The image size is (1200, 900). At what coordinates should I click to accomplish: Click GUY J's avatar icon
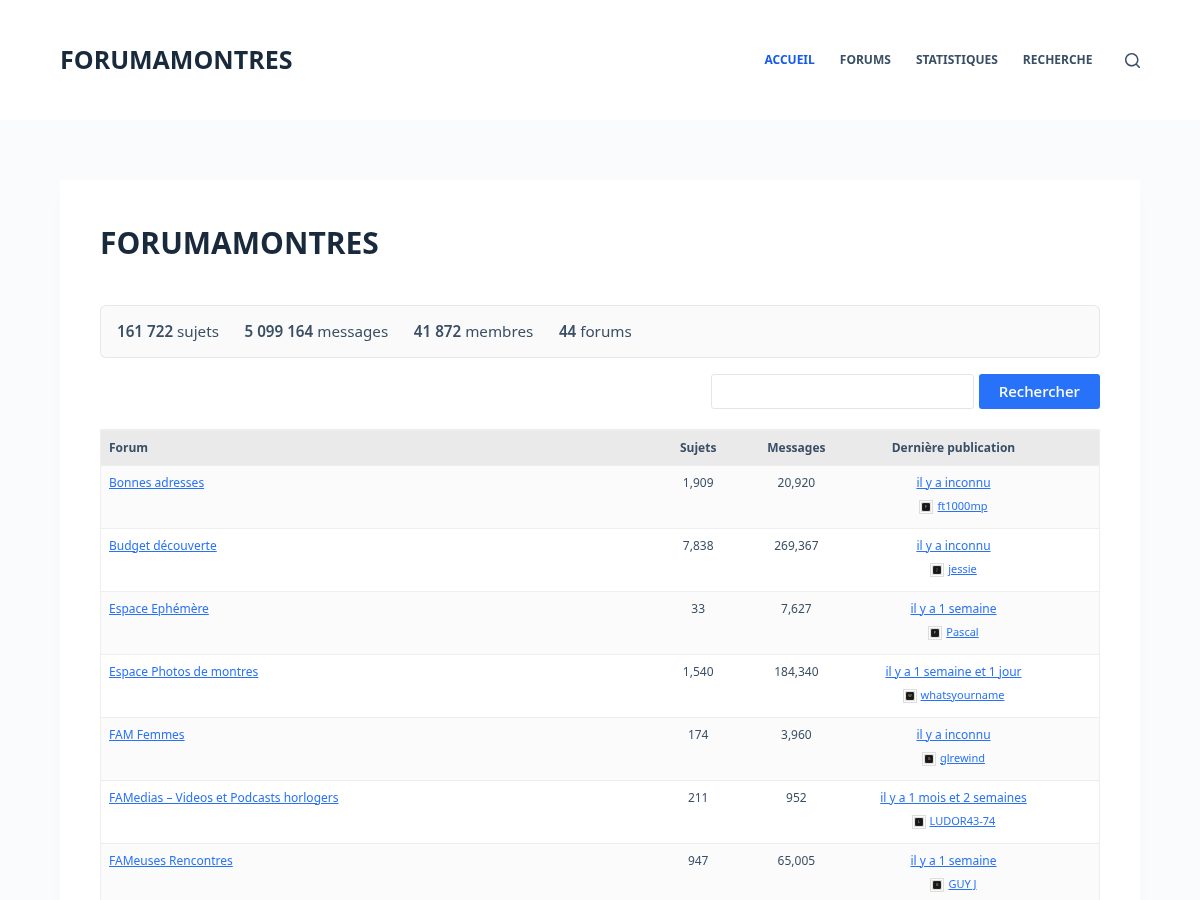coord(937,885)
